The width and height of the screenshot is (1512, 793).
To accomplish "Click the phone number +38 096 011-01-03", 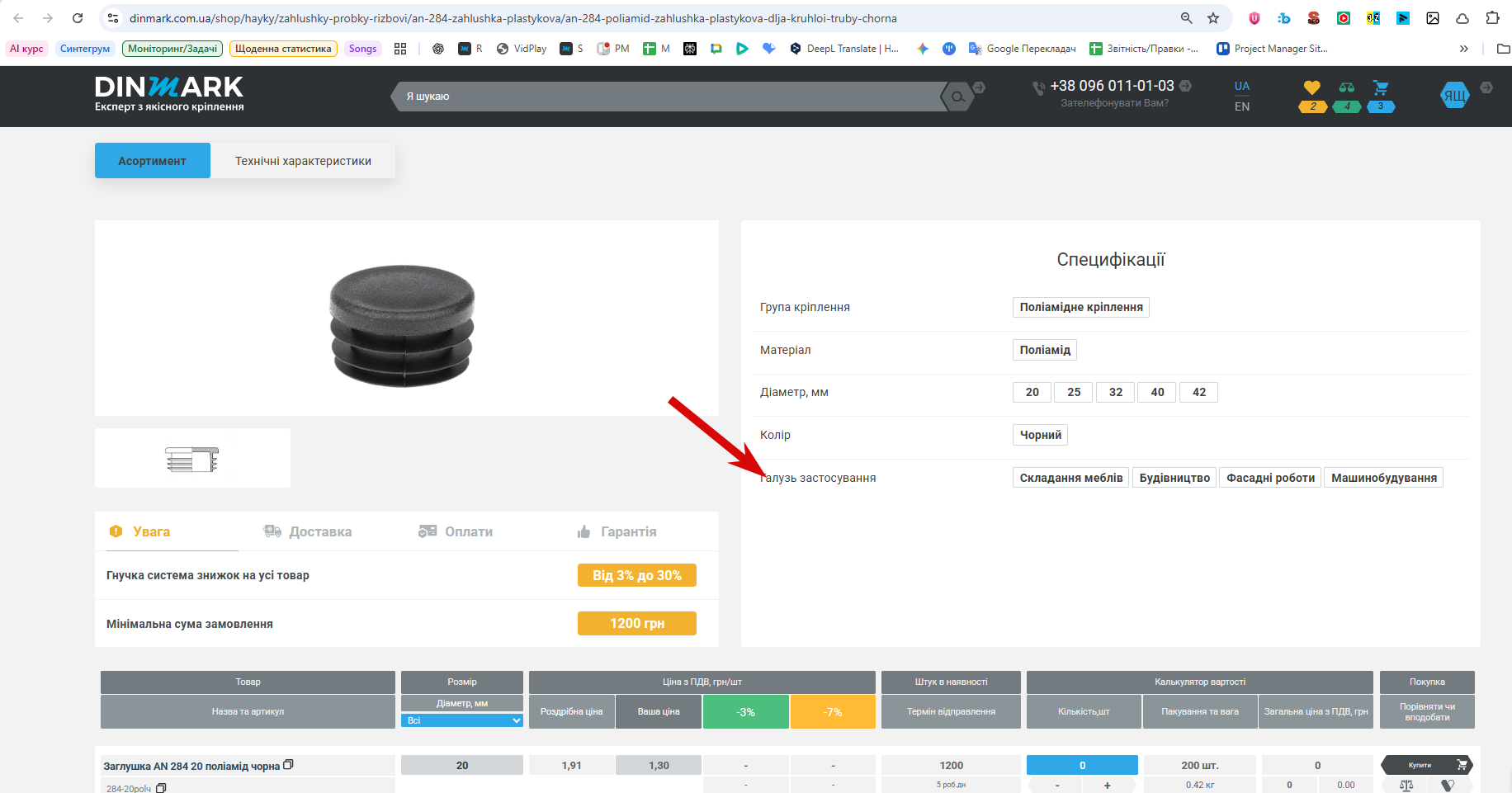I will pyautogui.click(x=1112, y=86).
